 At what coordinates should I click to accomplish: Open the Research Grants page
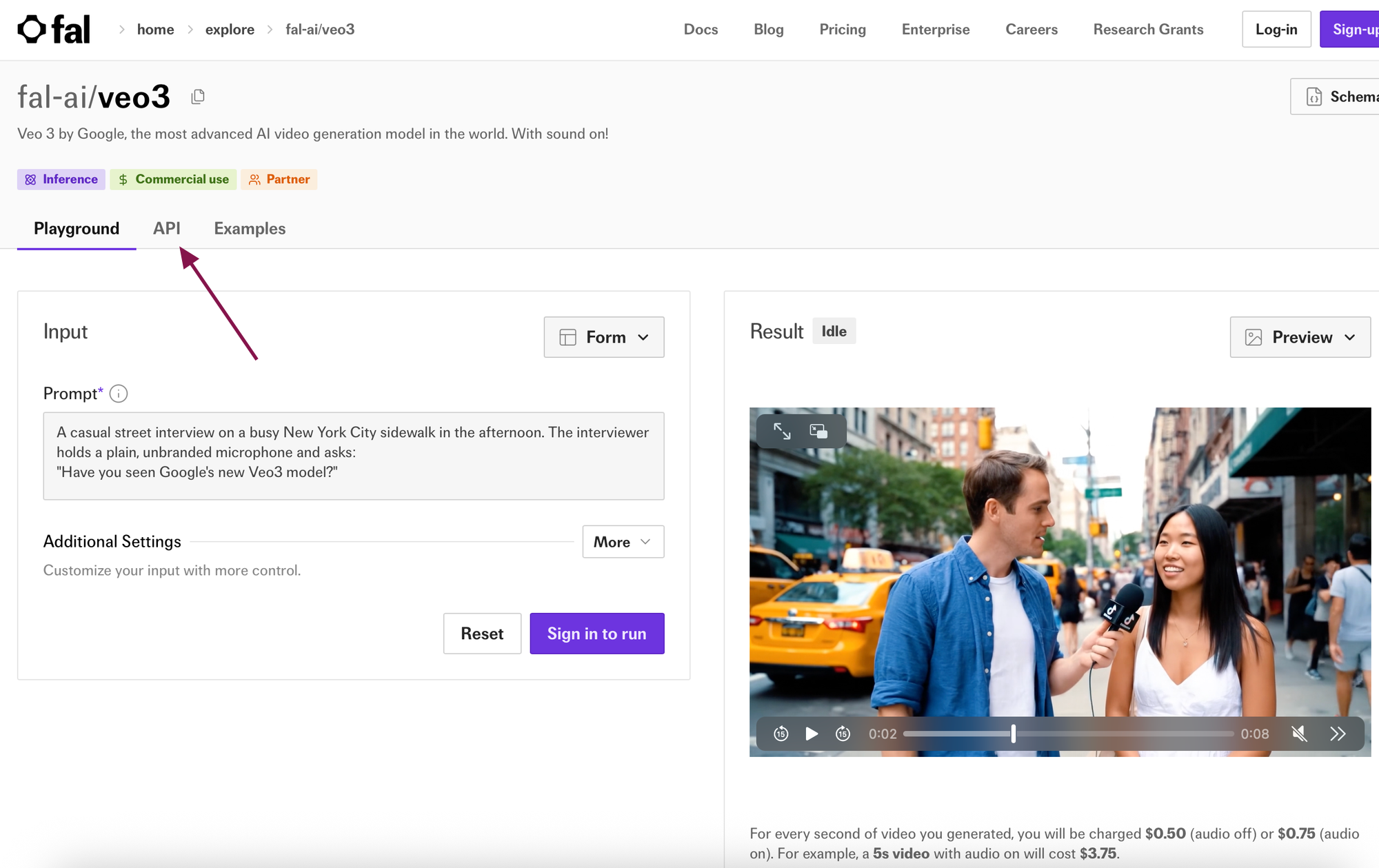tap(1149, 30)
